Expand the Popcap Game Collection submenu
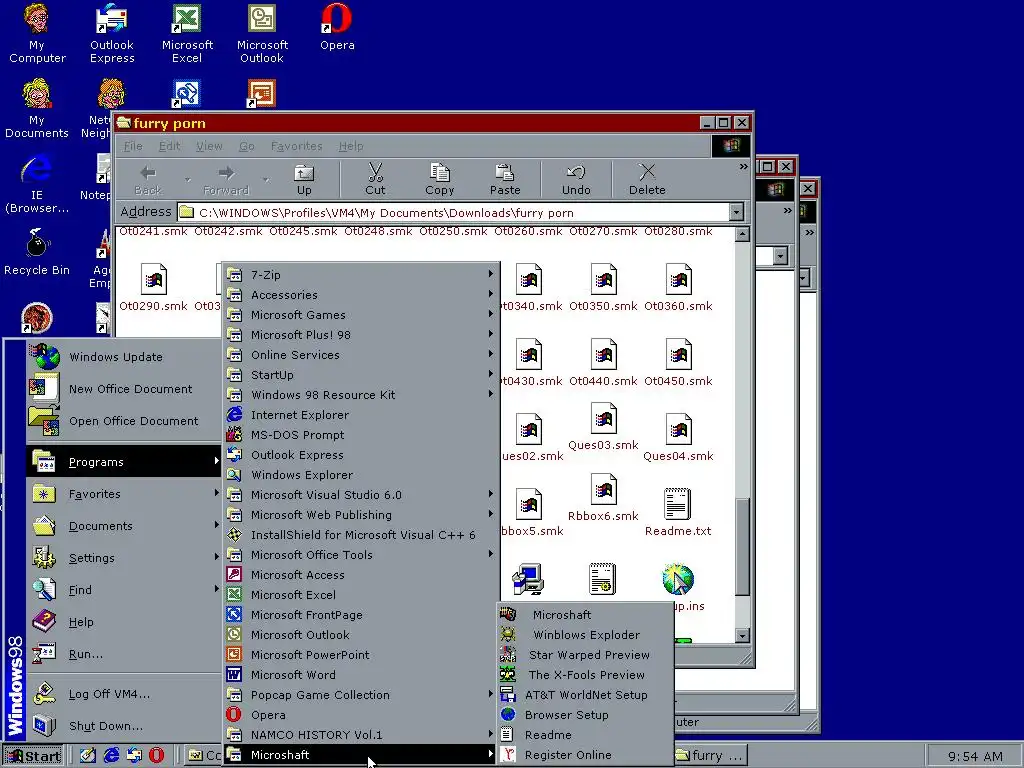Viewport: 1024px width, 768px height. 361,695
